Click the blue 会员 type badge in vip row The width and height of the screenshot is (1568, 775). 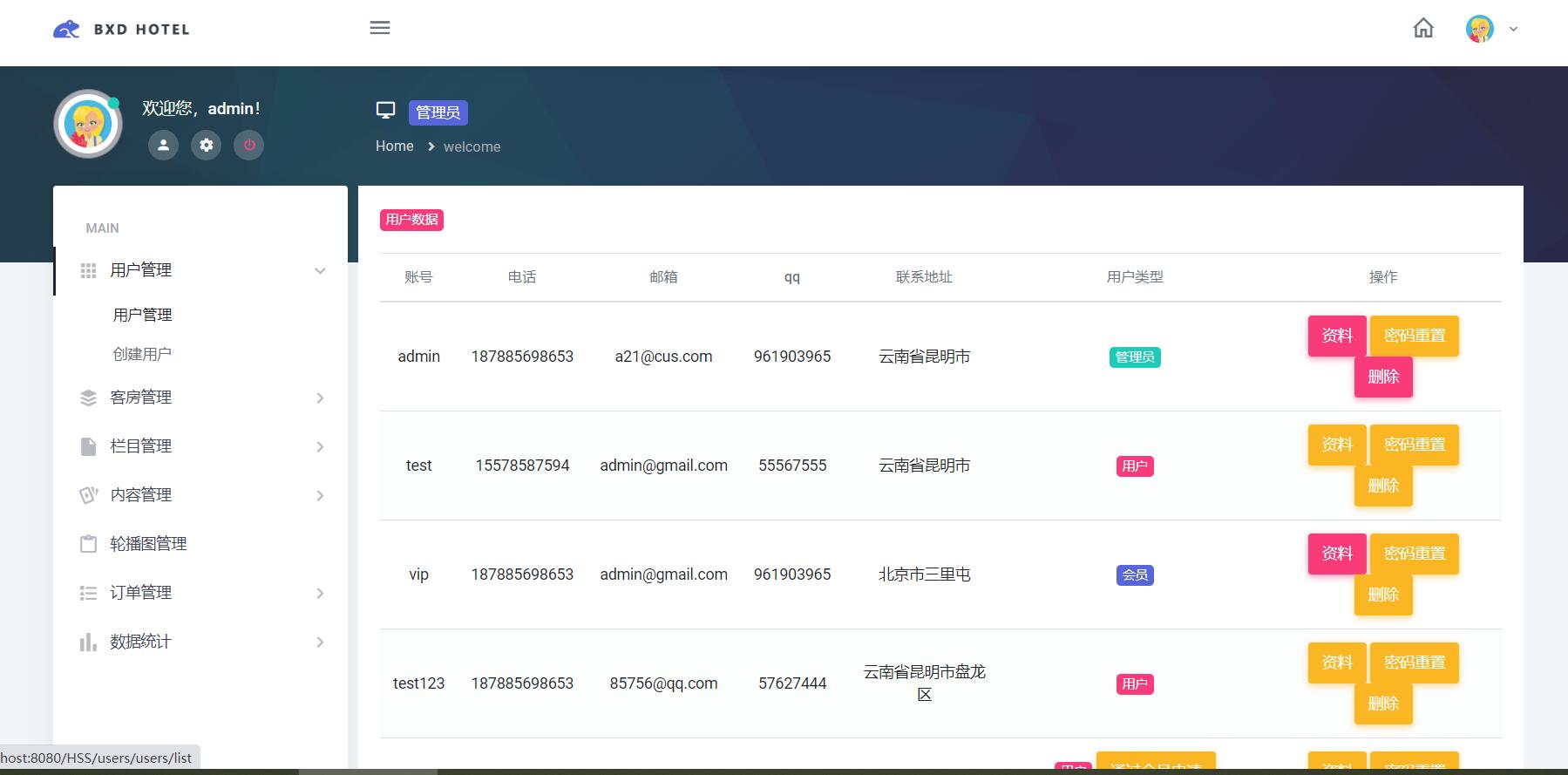coord(1135,575)
